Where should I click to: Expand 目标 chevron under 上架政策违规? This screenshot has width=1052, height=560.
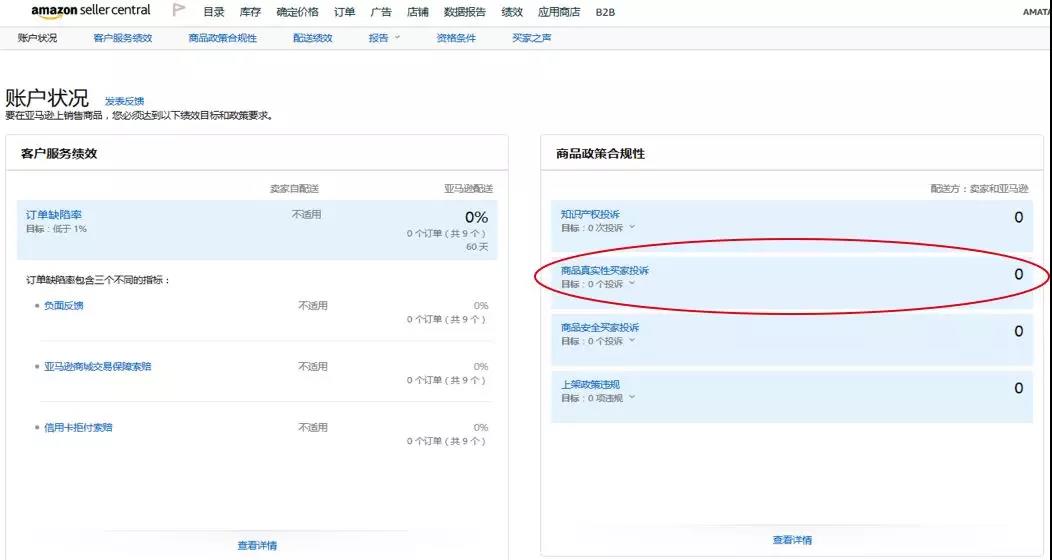tap(632, 398)
